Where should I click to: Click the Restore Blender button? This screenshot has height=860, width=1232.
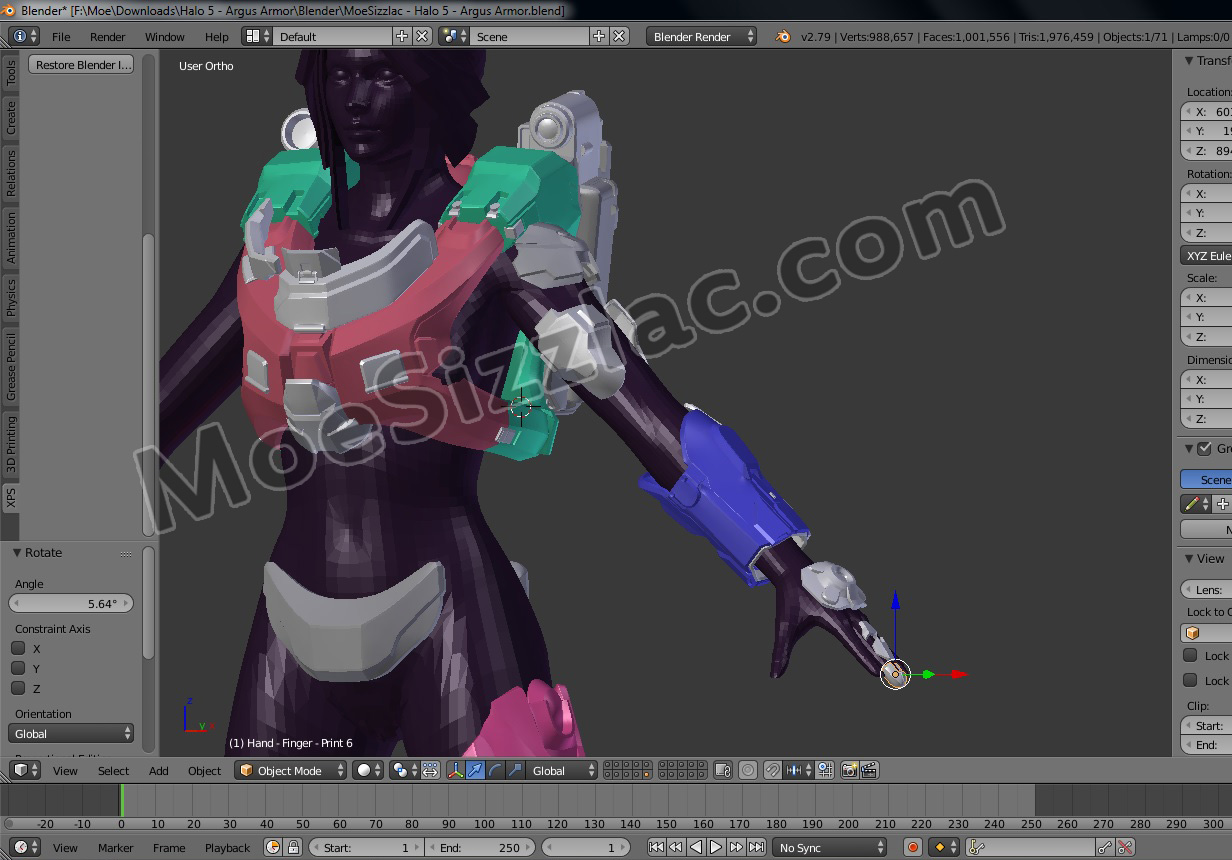click(82, 65)
